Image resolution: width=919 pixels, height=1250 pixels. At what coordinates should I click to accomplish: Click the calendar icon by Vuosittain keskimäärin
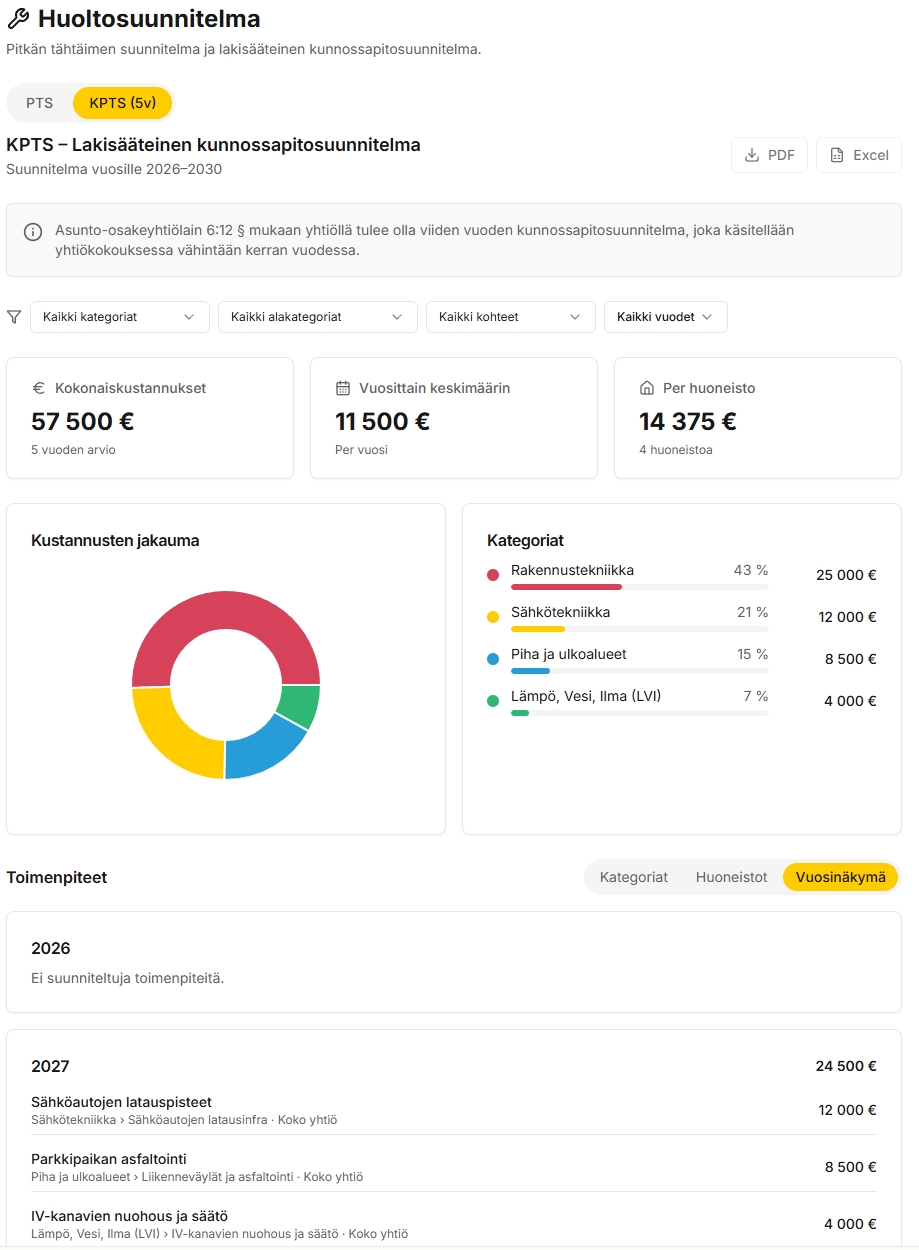click(343, 388)
